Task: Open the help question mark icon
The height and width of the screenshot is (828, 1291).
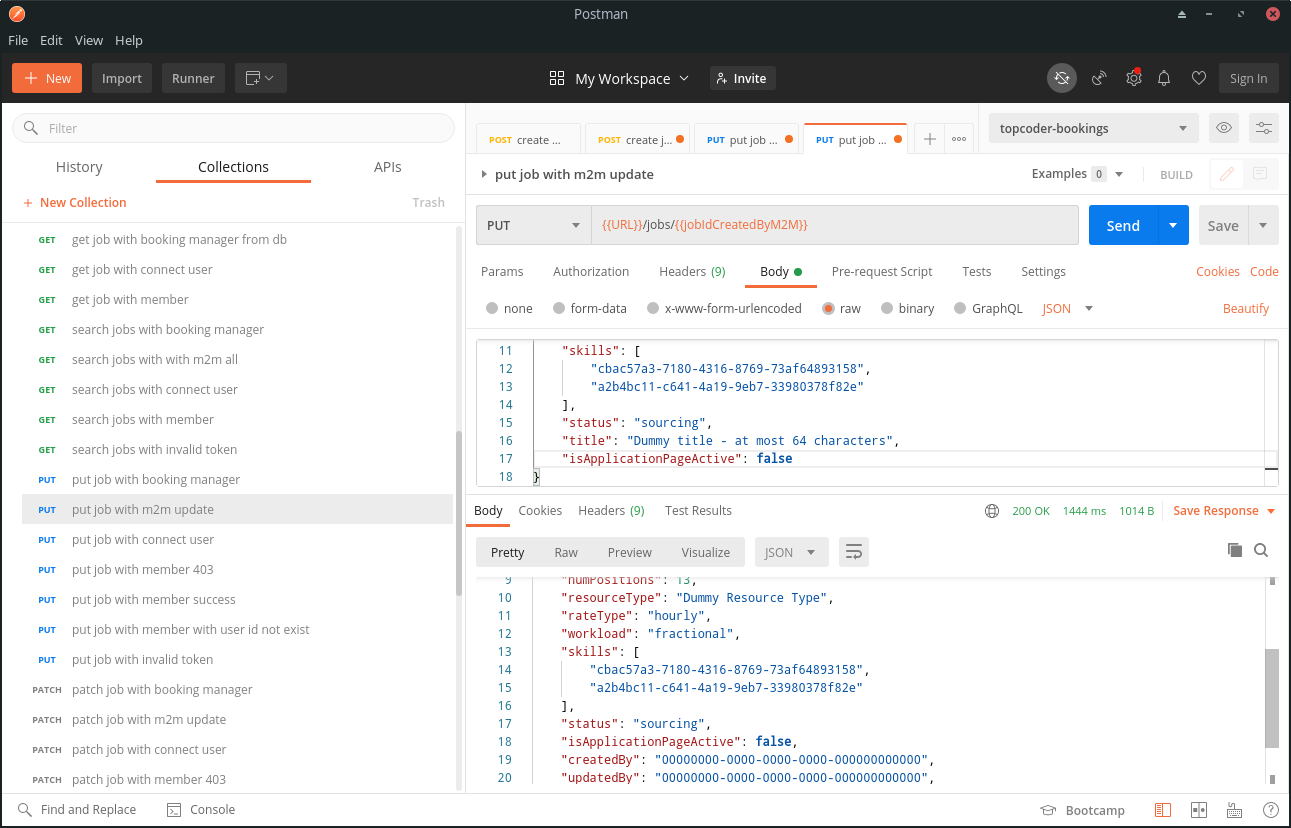Action: coord(1270,810)
